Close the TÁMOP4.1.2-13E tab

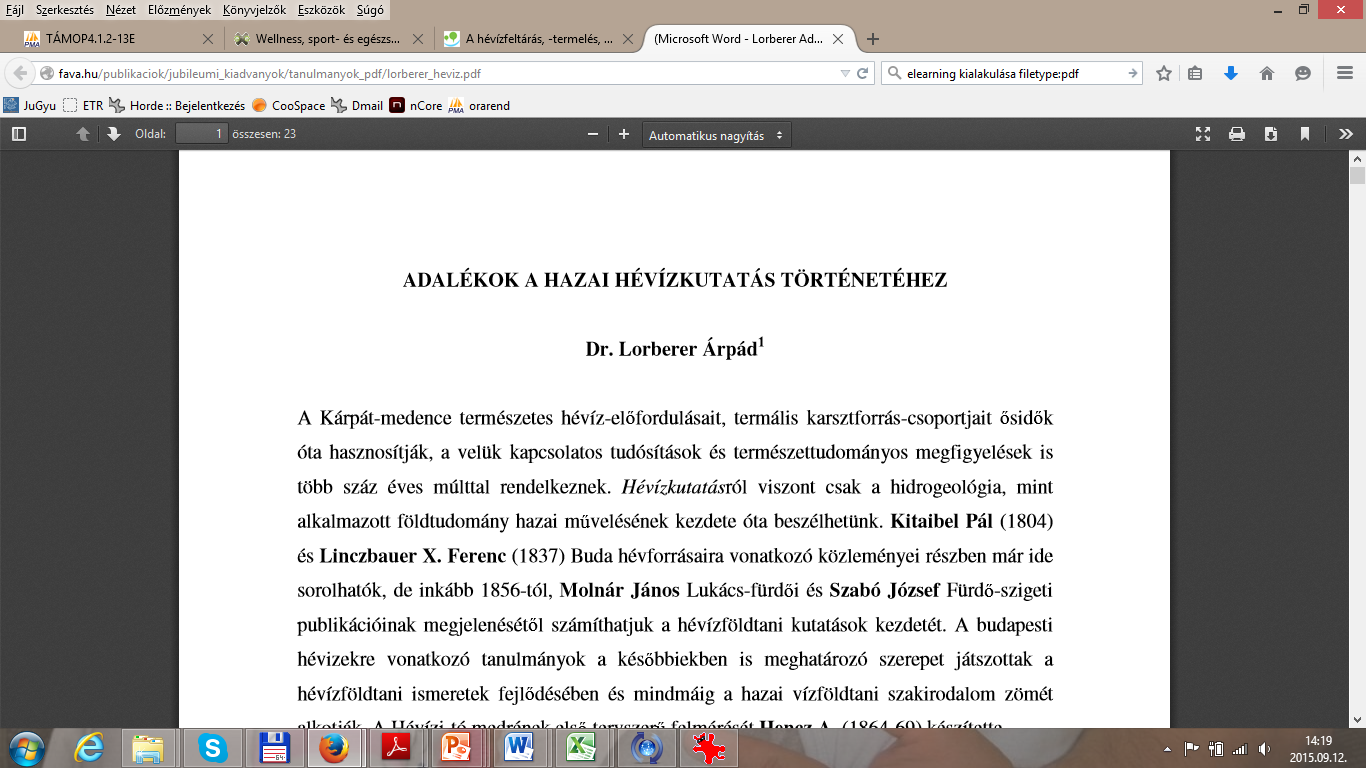[x=207, y=39]
